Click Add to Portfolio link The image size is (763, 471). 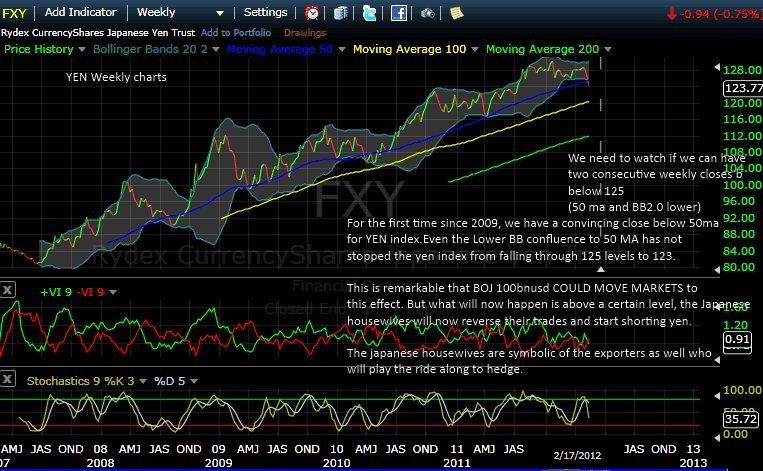click(x=236, y=33)
